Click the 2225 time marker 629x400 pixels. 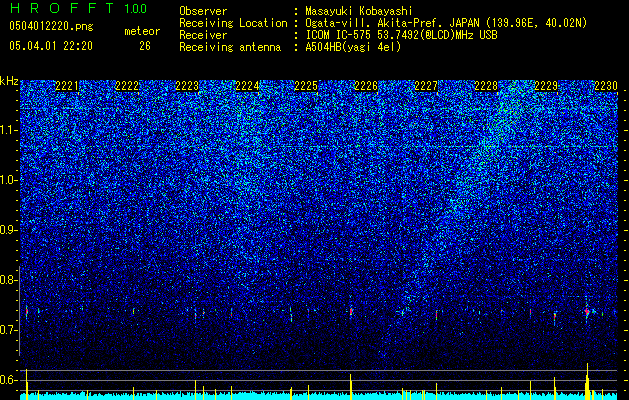306,86
